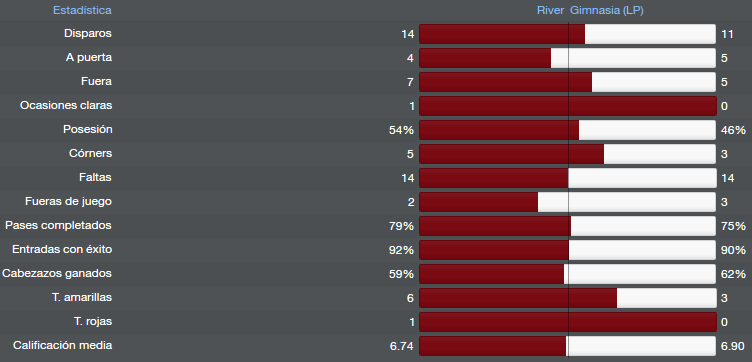This screenshot has width=752, height=362.
Task: Select the A puerta stat bar
Action: coord(568,58)
